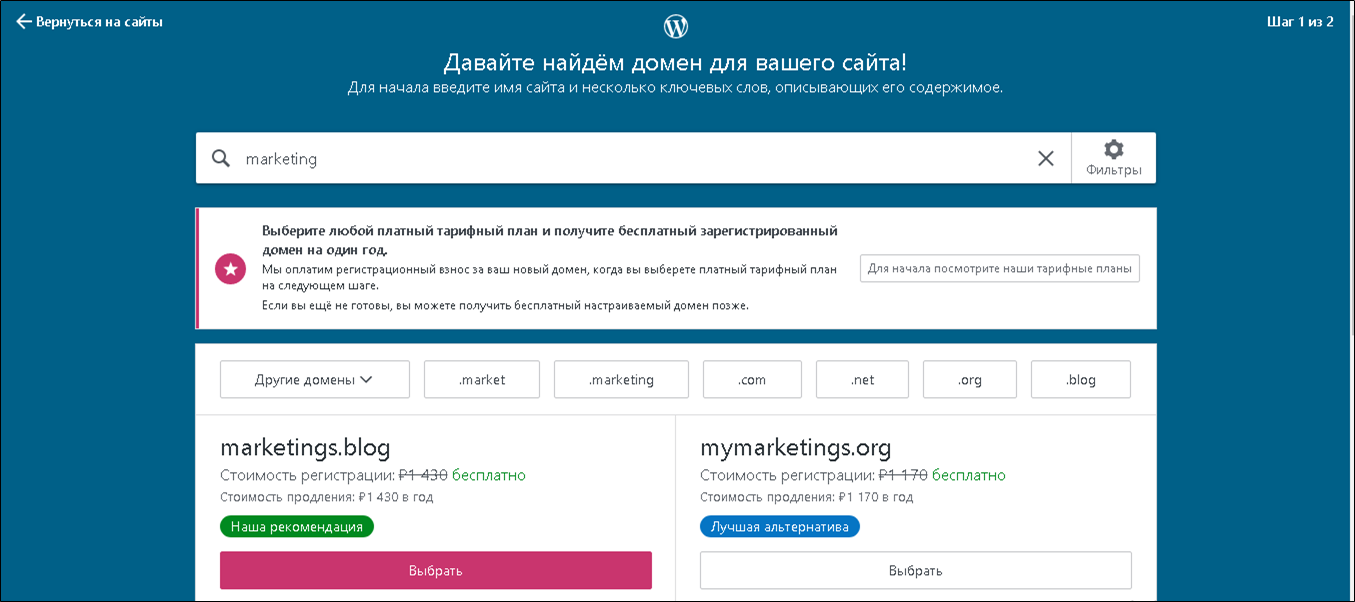The height and width of the screenshot is (602, 1355).
Task: Click the WordPress logo at the top
Action: click(x=677, y=25)
